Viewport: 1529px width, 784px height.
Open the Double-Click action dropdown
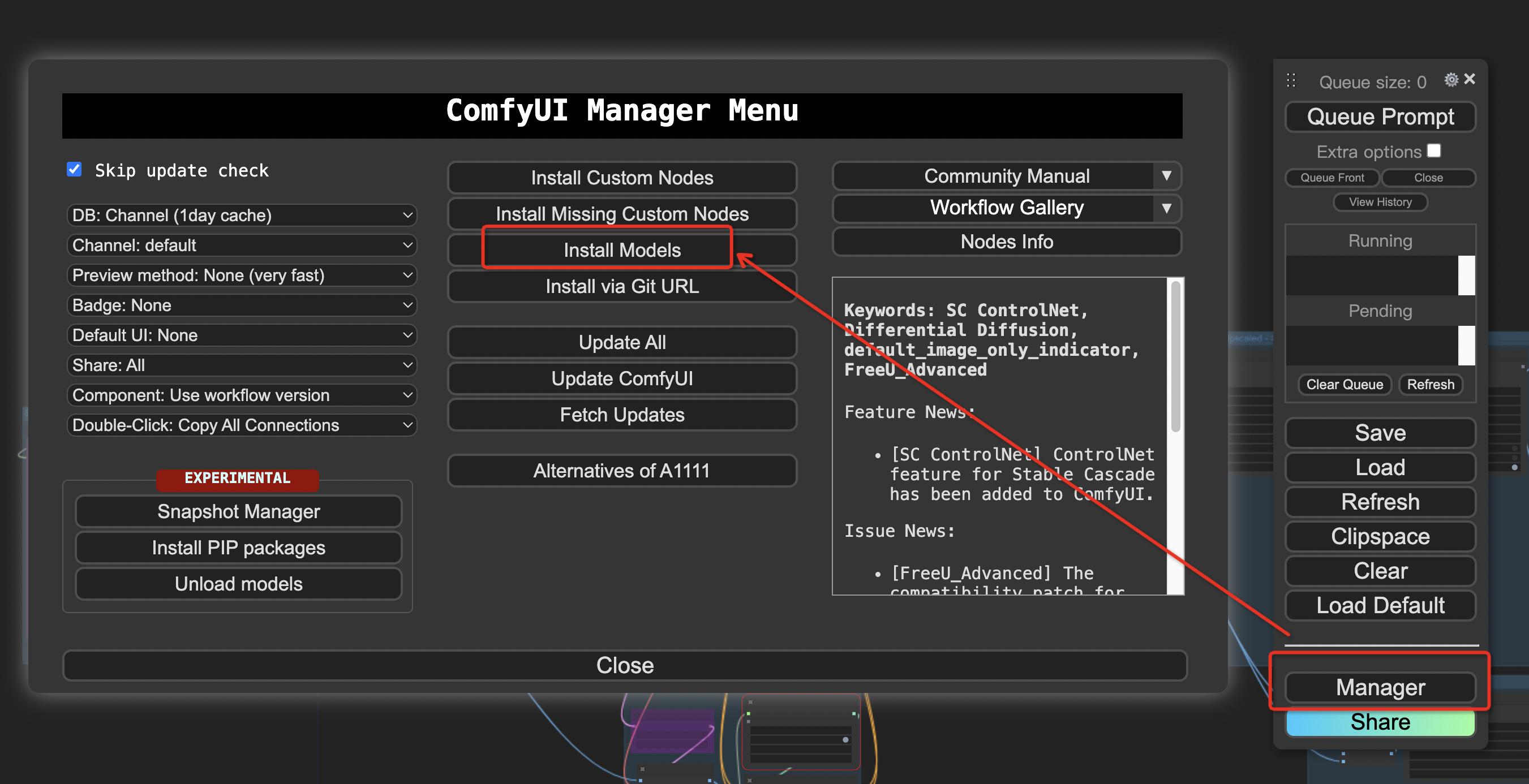(x=242, y=425)
